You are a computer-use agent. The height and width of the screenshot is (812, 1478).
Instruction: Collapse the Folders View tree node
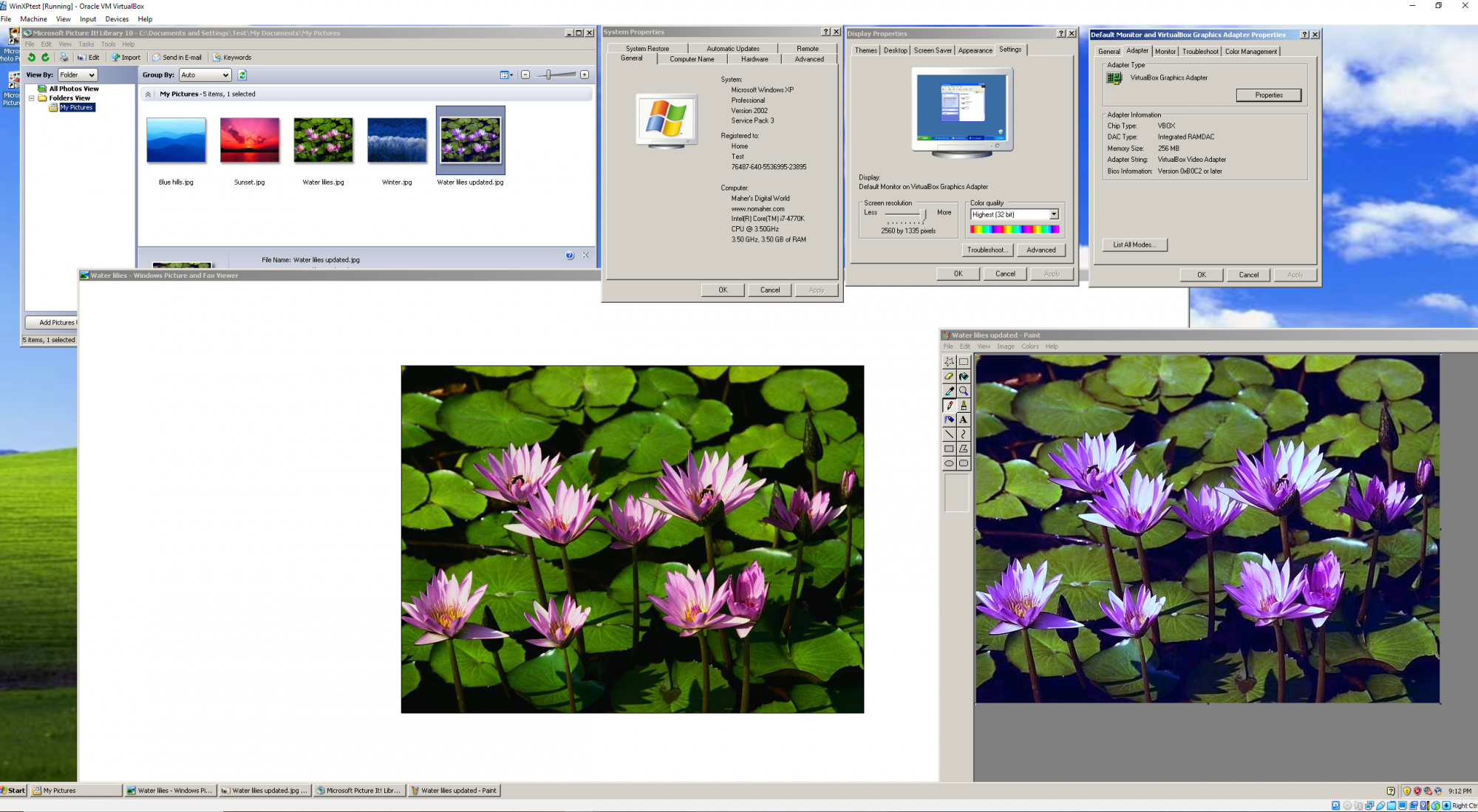32,98
